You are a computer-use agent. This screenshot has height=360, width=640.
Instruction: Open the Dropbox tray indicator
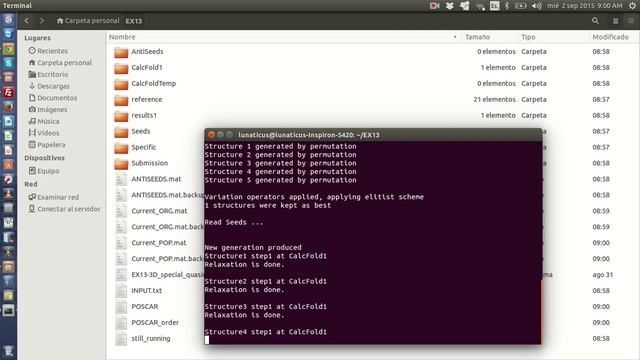(x=449, y=6)
